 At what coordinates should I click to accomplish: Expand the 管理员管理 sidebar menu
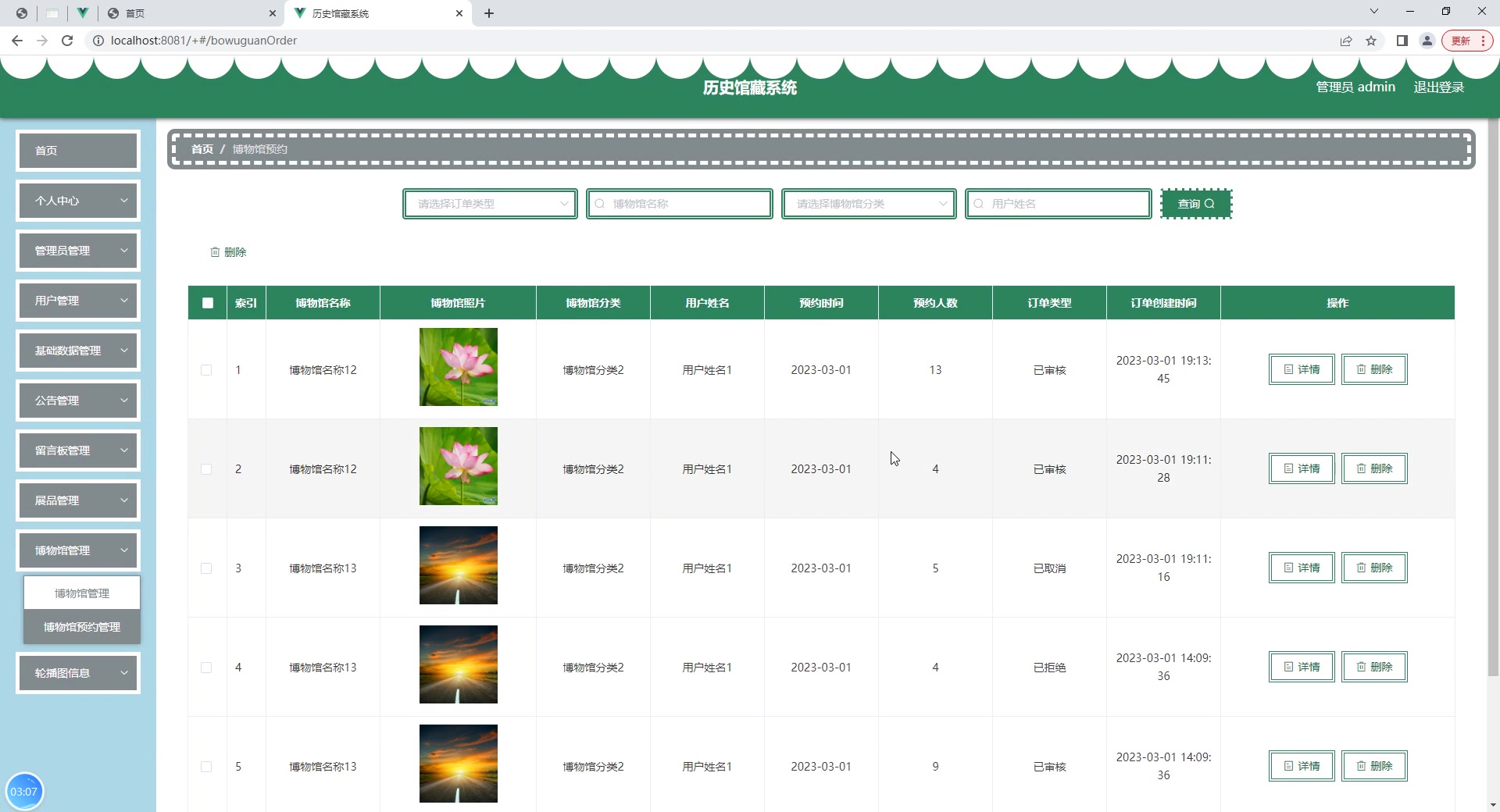(78, 251)
